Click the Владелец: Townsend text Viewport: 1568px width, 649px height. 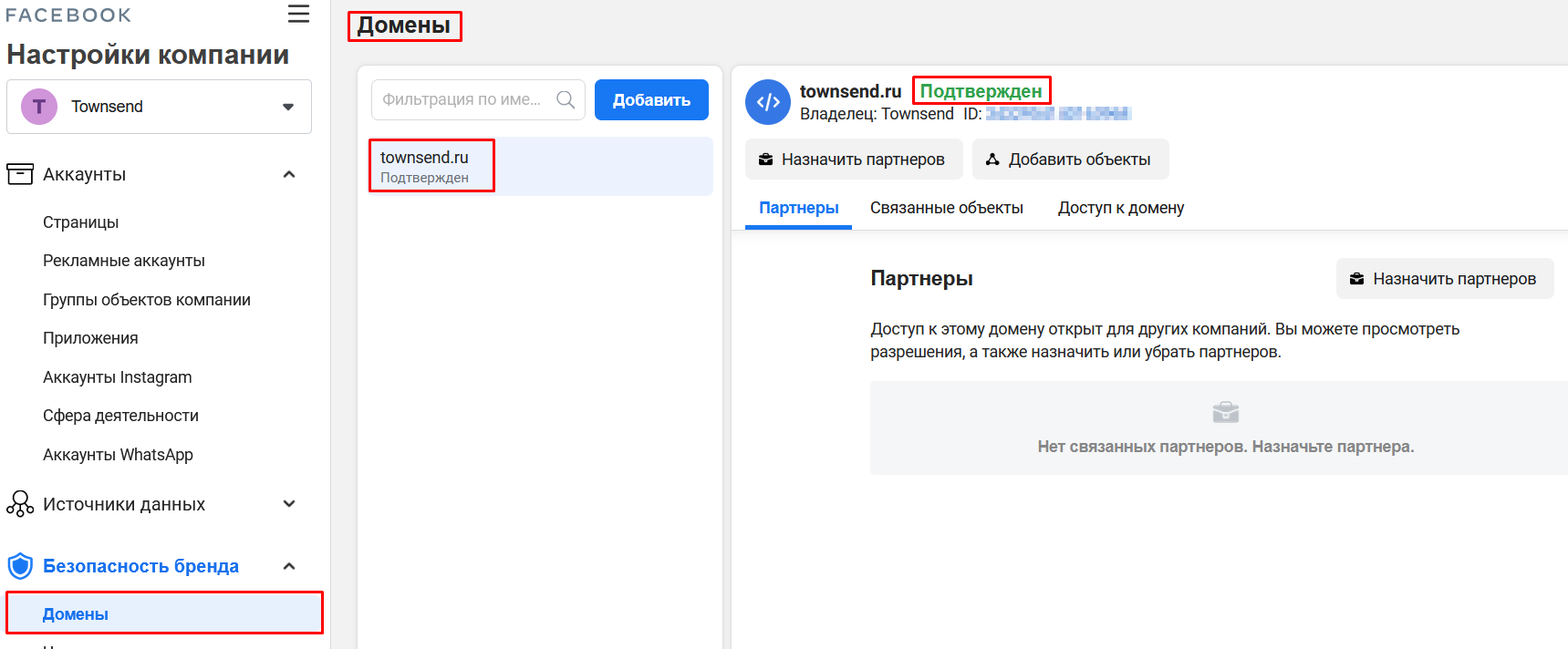877,114
